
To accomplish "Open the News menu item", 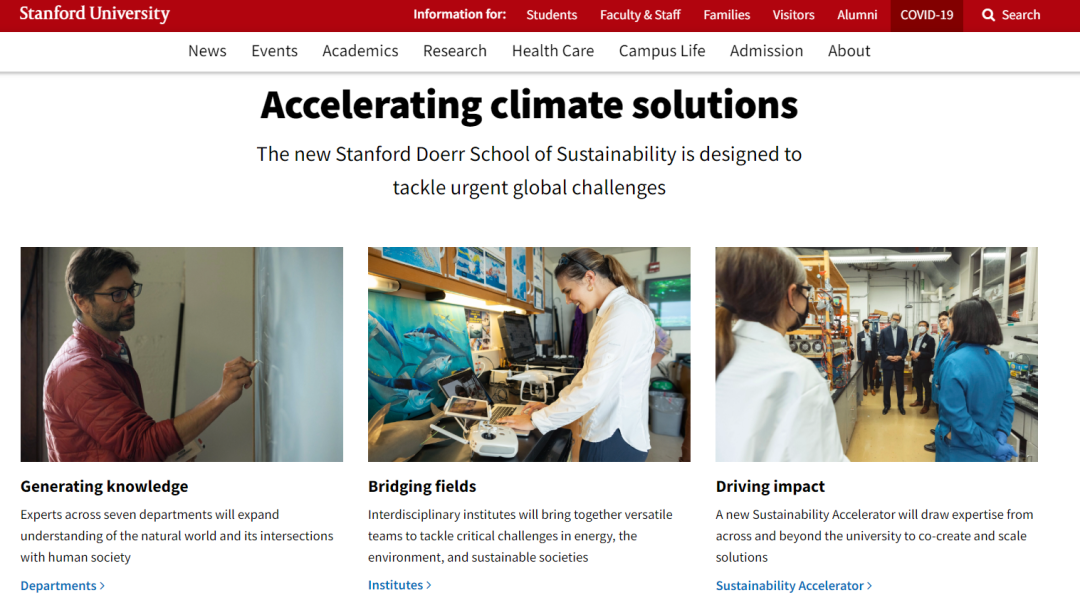I will (207, 51).
